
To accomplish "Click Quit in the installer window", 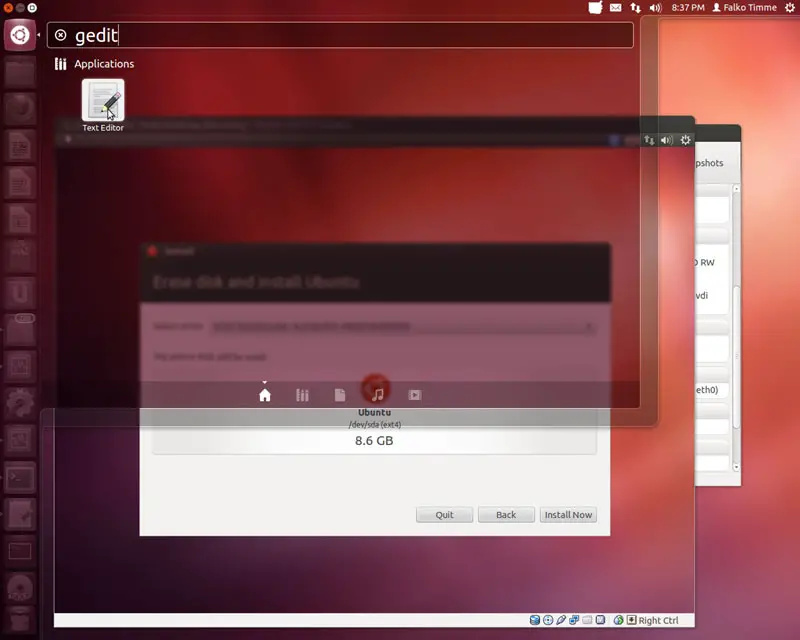I will coord(444,515).
